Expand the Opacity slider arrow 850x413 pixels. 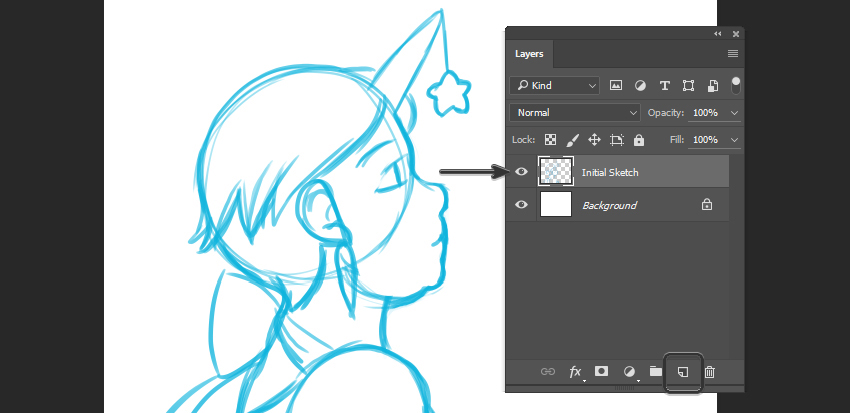coord(735,113)
